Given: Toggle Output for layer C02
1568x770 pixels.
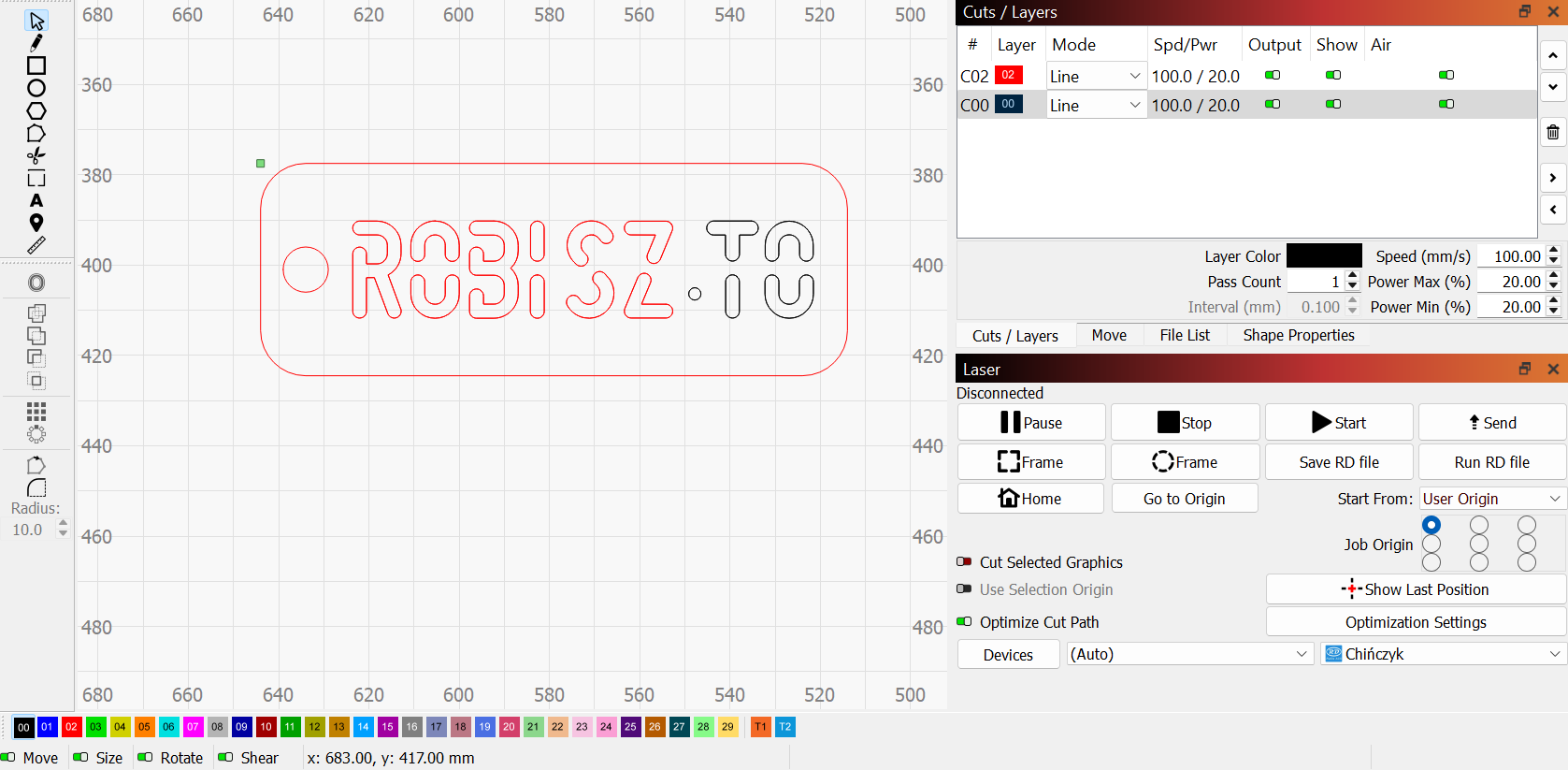Looking at the screenshot, I should tap(1273, 75).
